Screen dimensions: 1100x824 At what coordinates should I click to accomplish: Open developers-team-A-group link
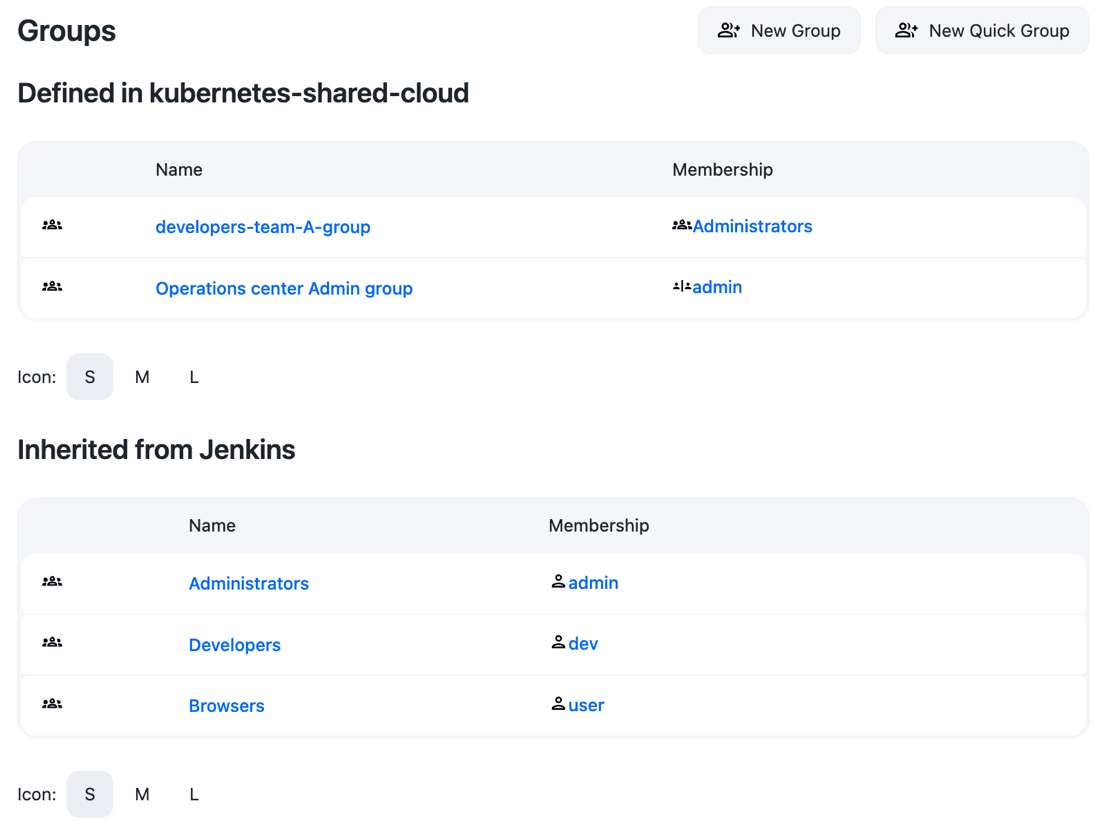[263, 227]
